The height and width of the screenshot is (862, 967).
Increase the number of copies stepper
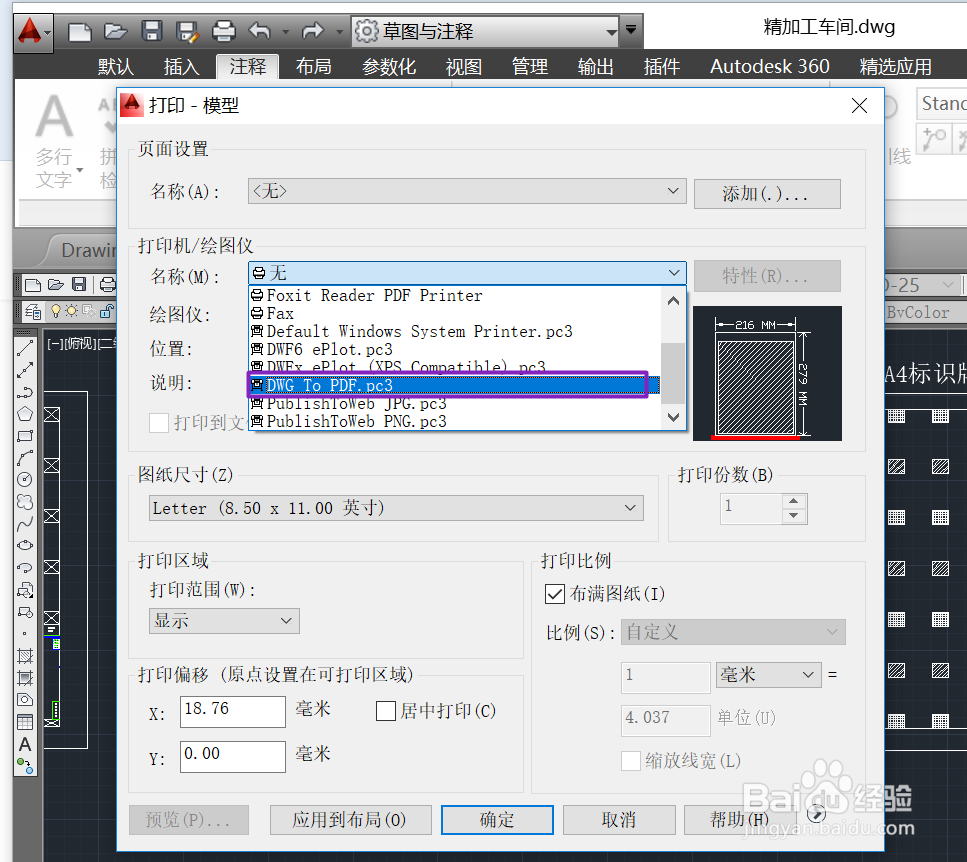(794, 501)
